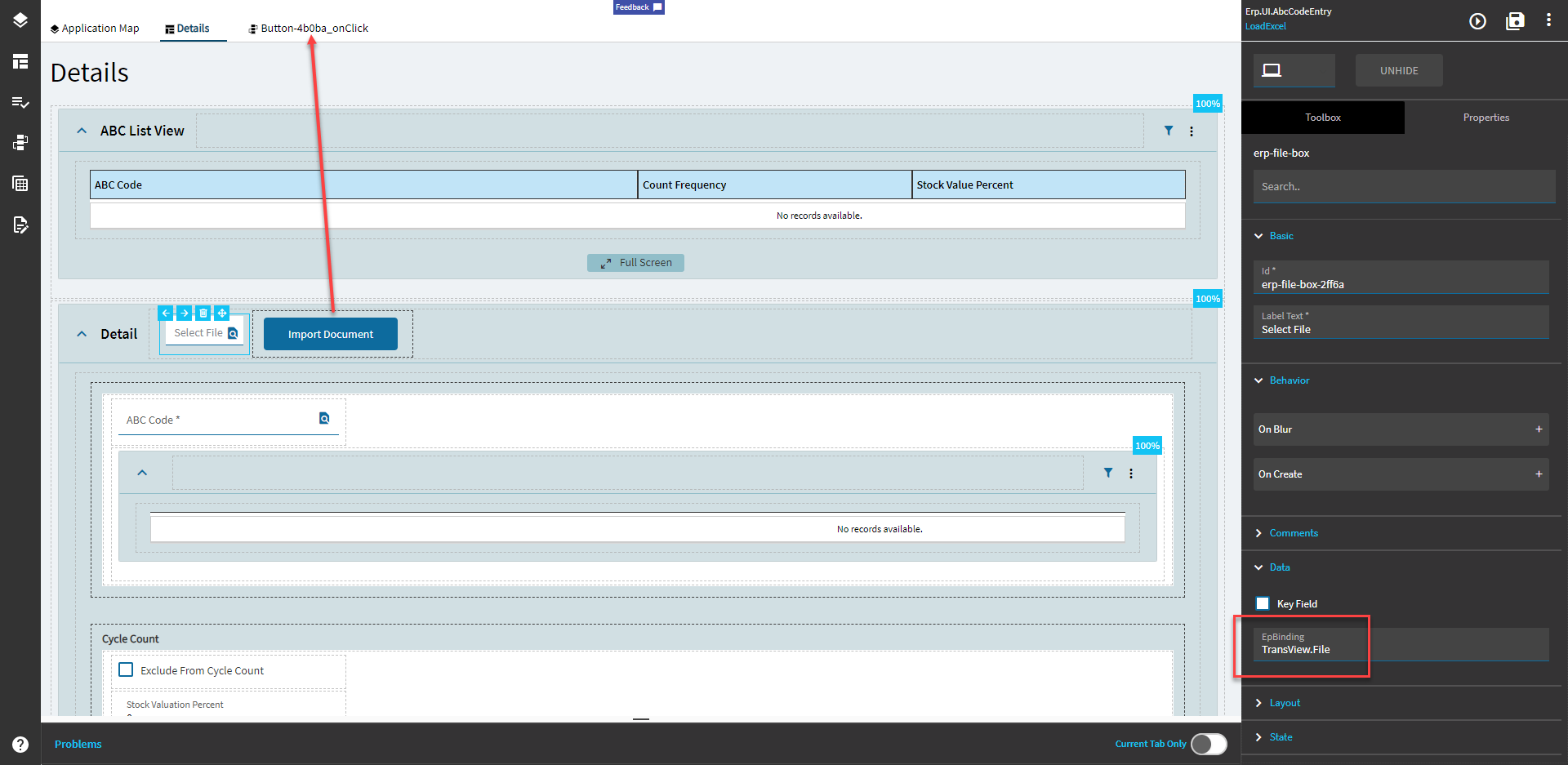The width and height of the screenshot is (1568, 765).
Task: Open the document edit icon in sidebar
Action: [20, 225]
